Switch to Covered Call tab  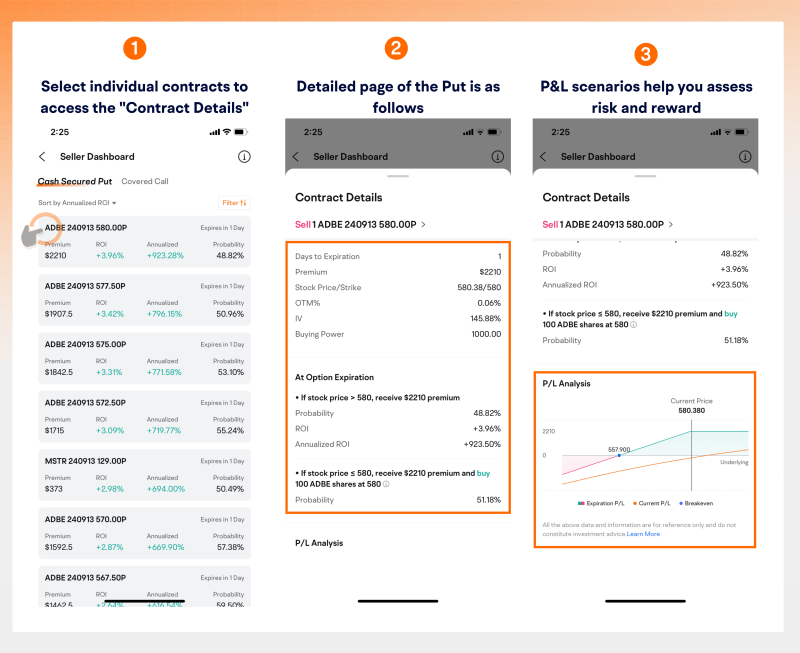145,181
